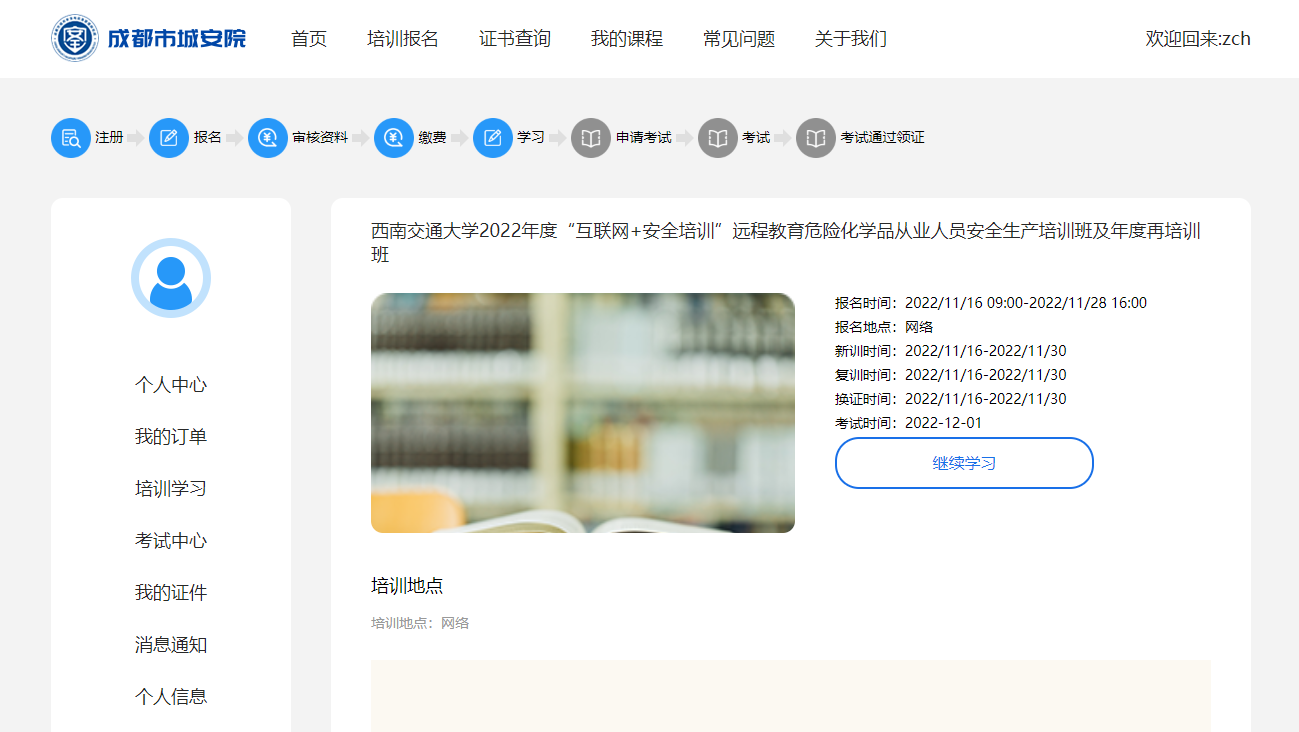
Task: Open 我的课程 from the top navigation
Action: coord(626,39)
